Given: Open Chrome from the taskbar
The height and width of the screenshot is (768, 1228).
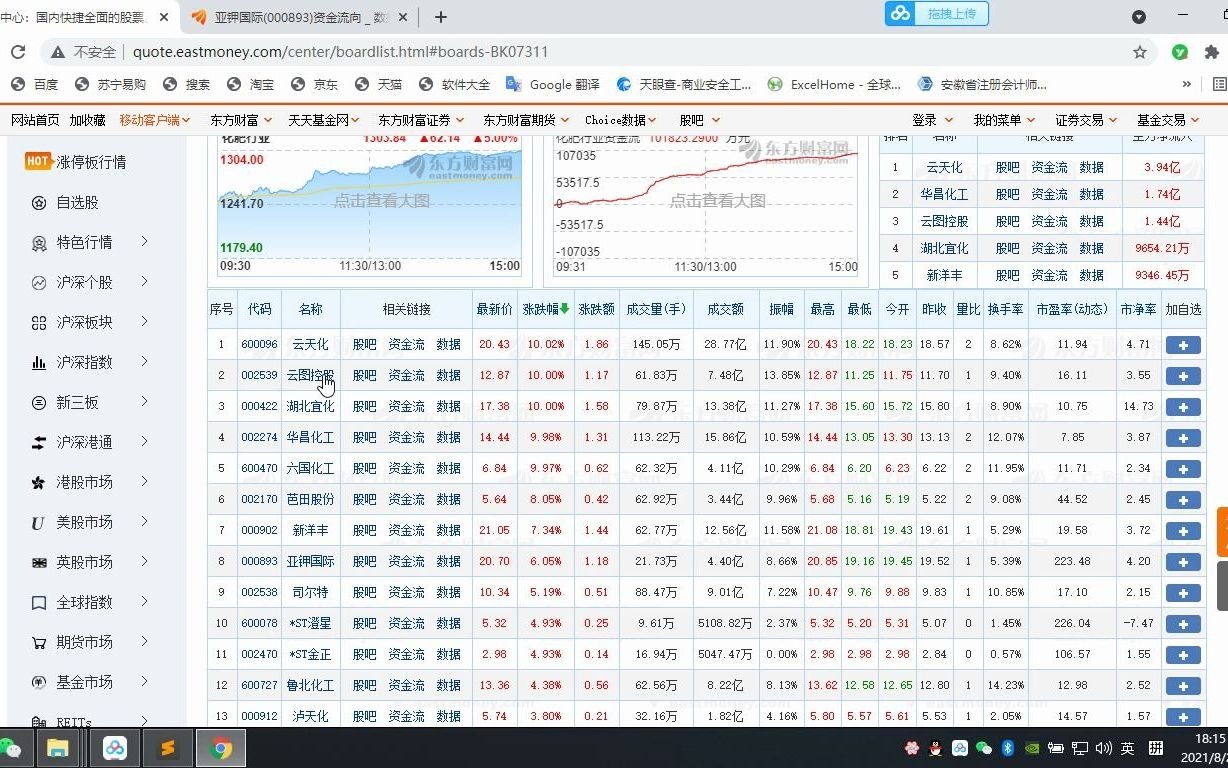Looking at the screenshot, I should [x=221, y=748].
